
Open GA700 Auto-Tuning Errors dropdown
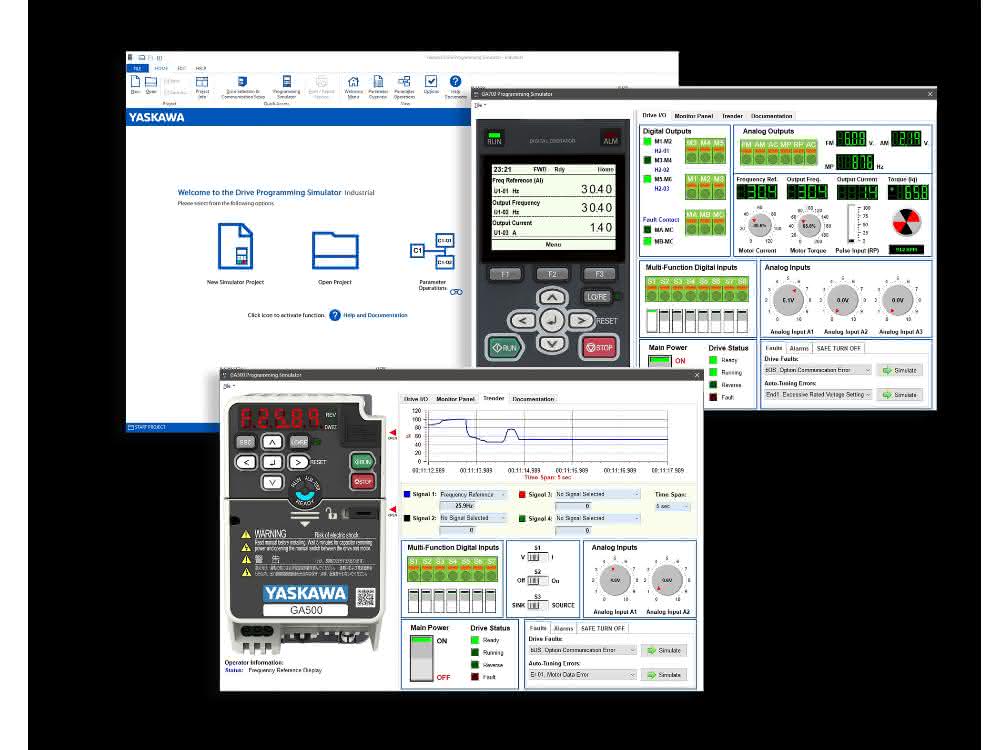[x=818, y=395]
